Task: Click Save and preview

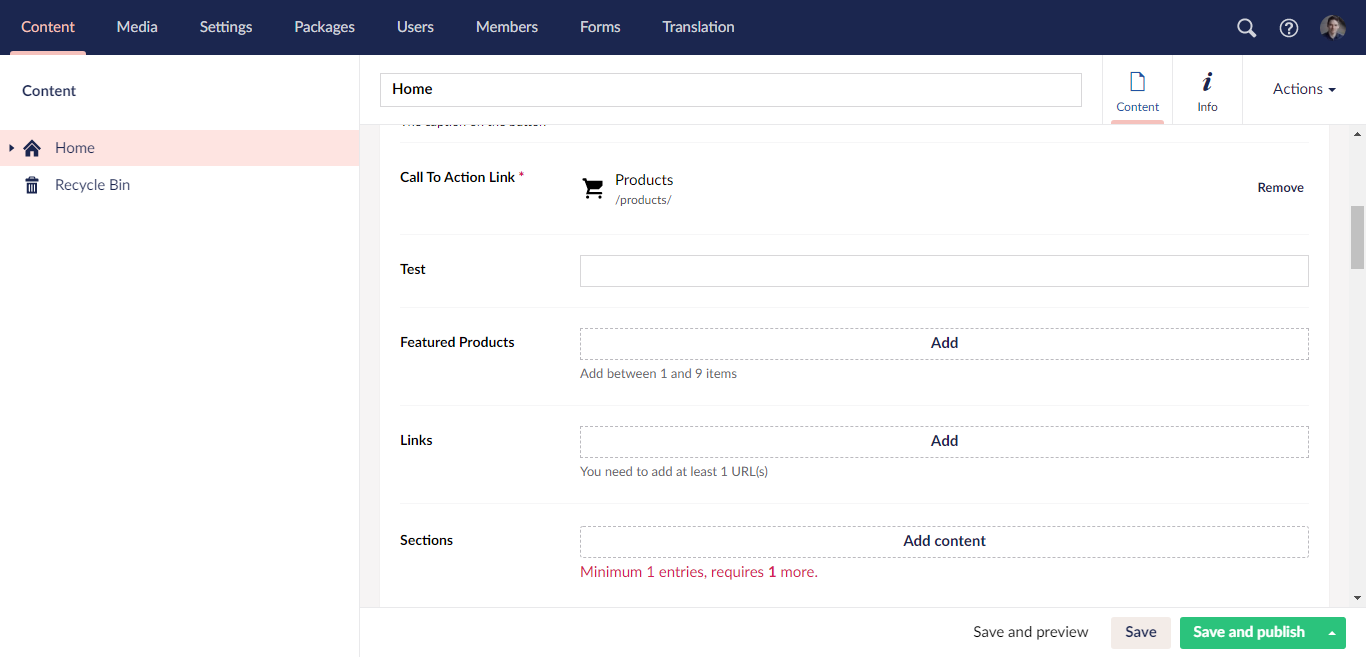Action: 1030,632
